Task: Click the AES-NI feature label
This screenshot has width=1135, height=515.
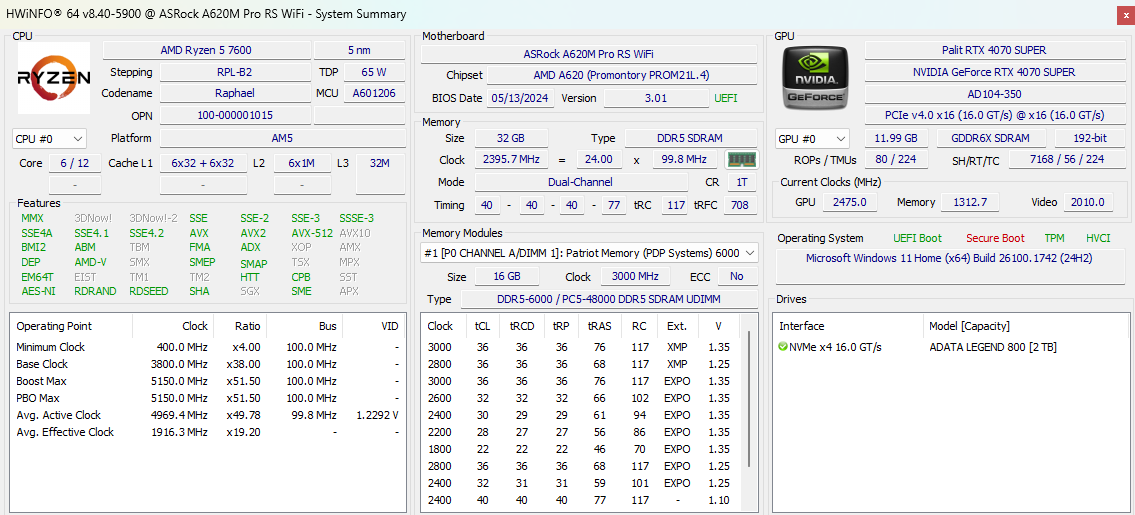Action: 37,291
